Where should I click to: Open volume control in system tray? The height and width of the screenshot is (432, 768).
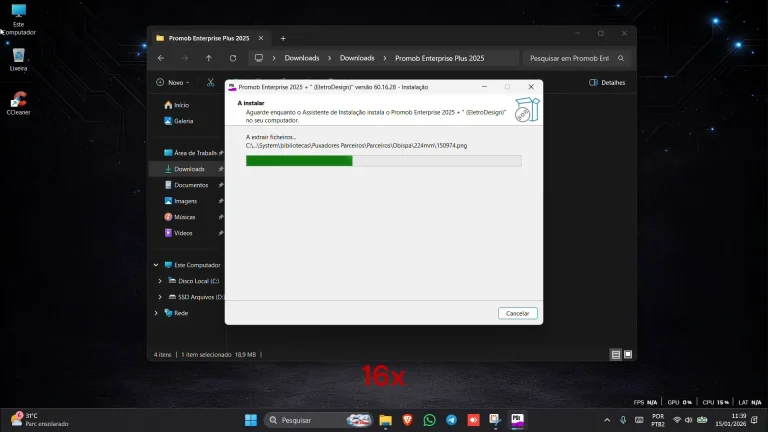pyautogui.click(x=689, y=420)
